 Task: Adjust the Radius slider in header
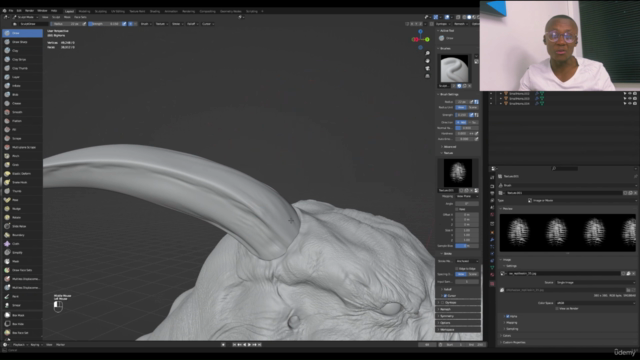click(67, 24)
